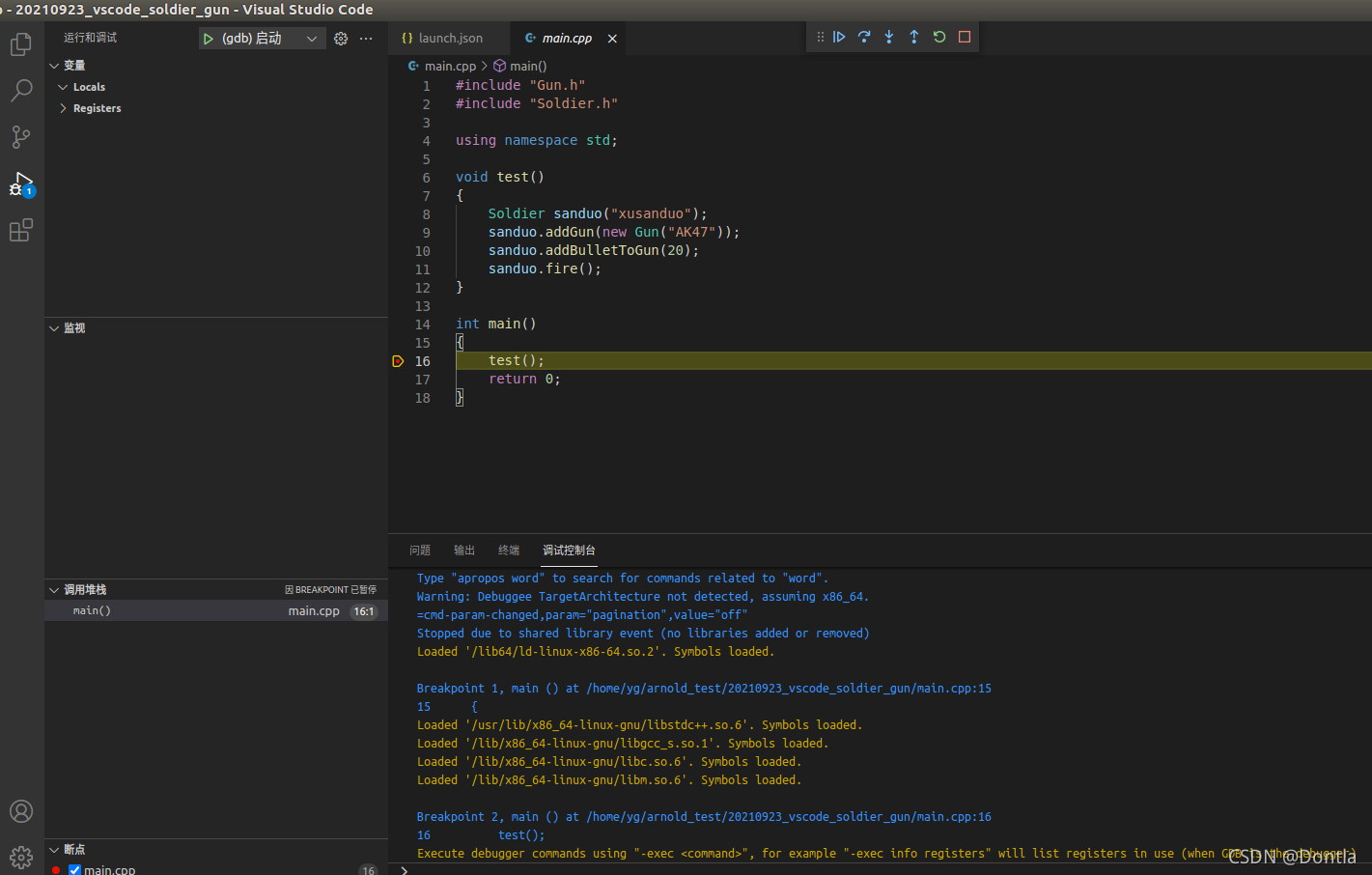Viewport: 1372px width, 875px height.
Task: Open the Explorer view in activity bar
Action: 21,44
